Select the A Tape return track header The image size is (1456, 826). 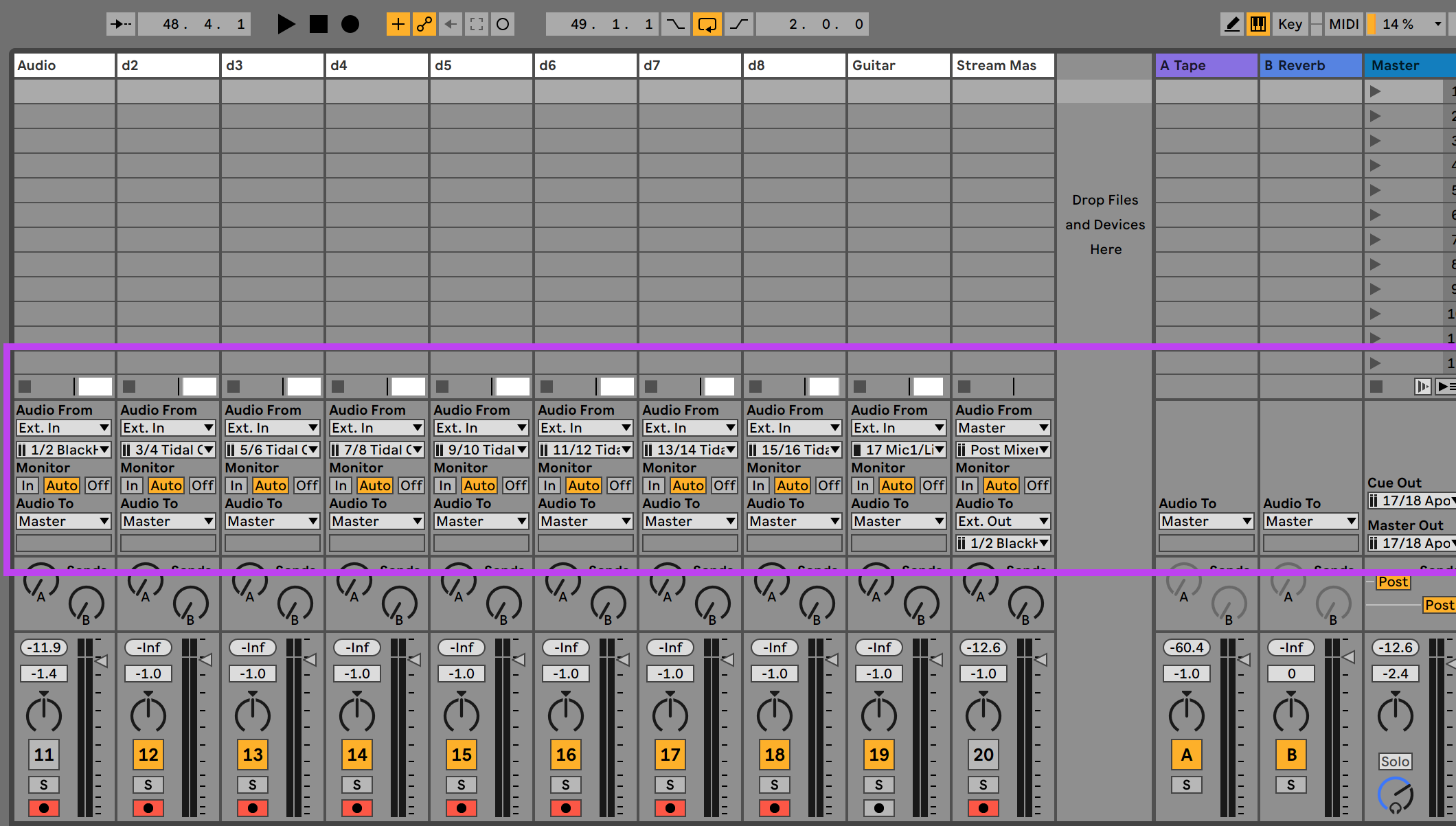(x=1205, y=65)
